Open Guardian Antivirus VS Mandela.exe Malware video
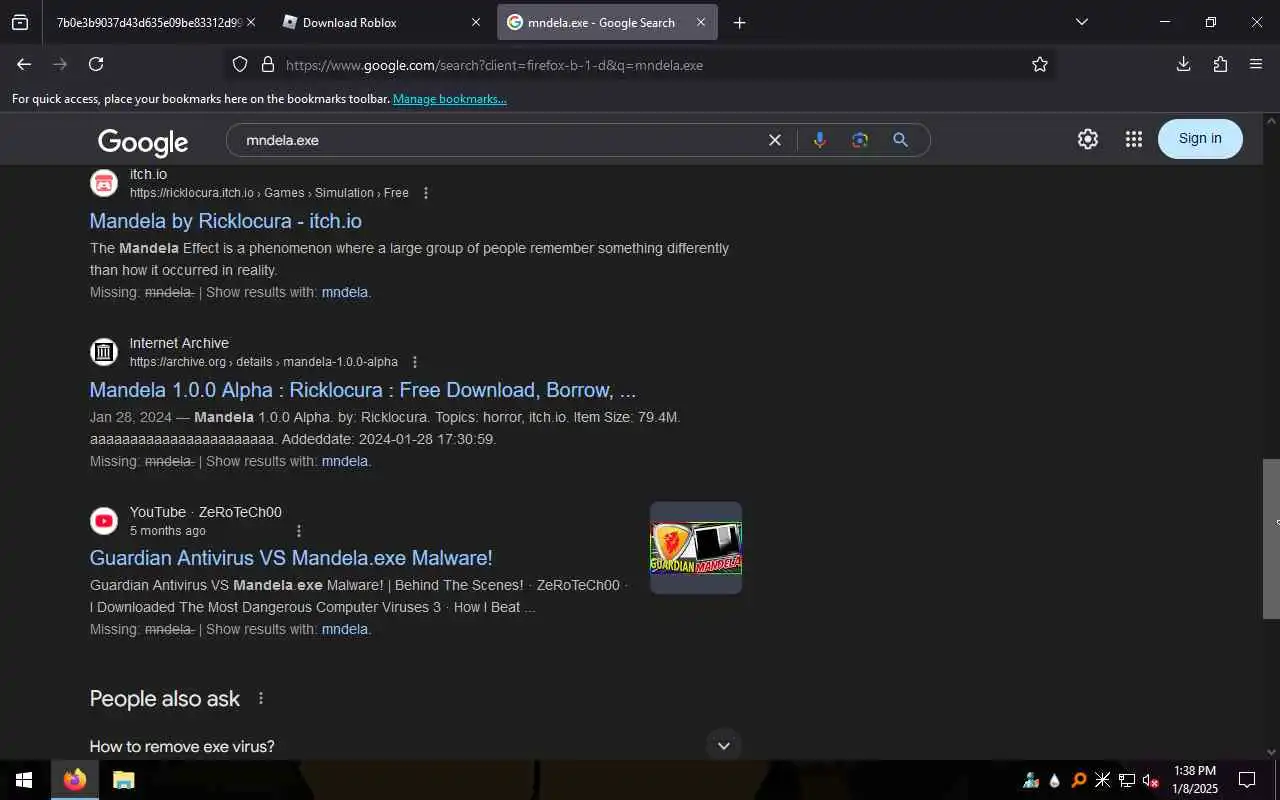1280x800 pixels. pos(291,558)
